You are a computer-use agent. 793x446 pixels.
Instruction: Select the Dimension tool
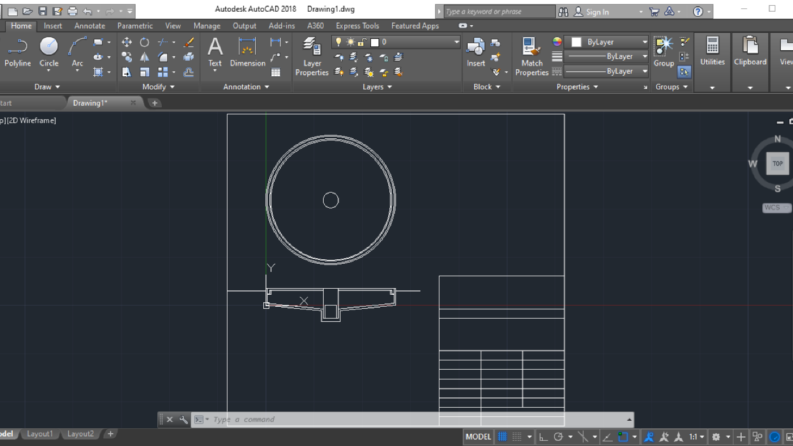pos(247,52)
